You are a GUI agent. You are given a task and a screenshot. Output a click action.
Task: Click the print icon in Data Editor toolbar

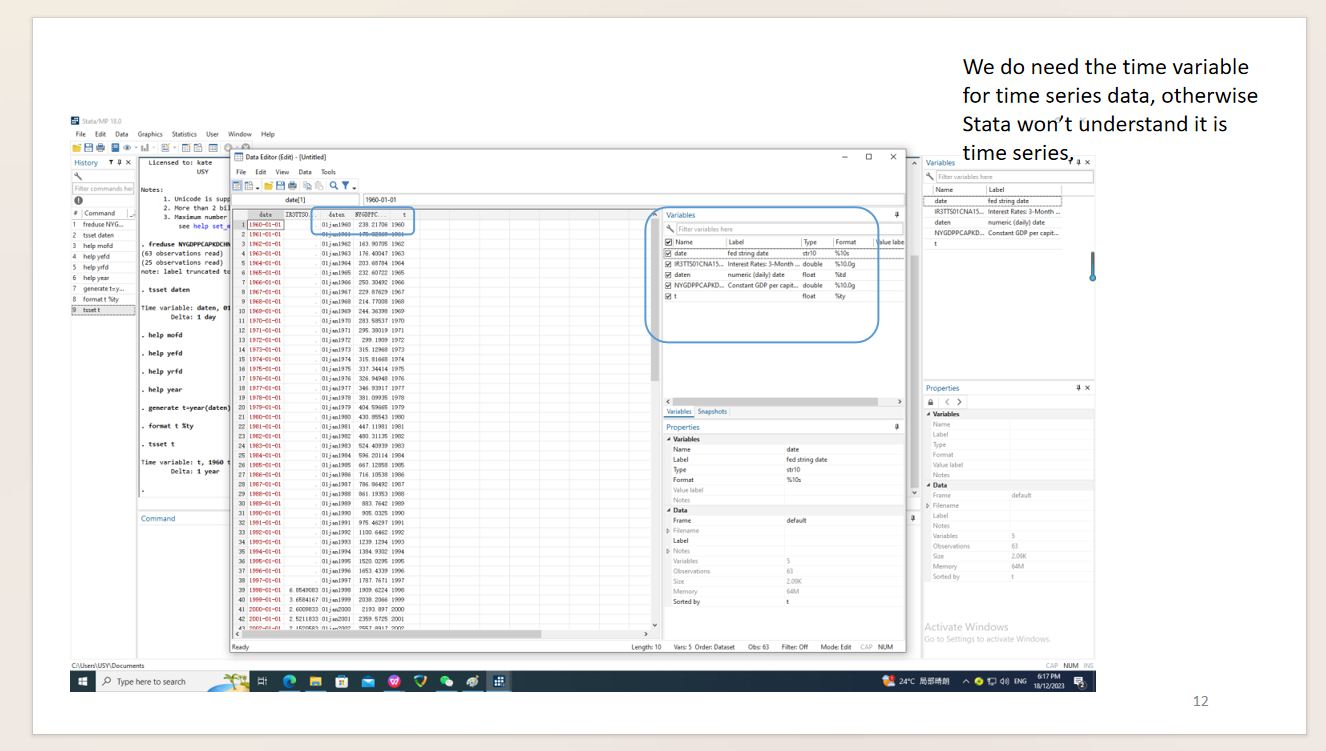[x=292, y=186]
